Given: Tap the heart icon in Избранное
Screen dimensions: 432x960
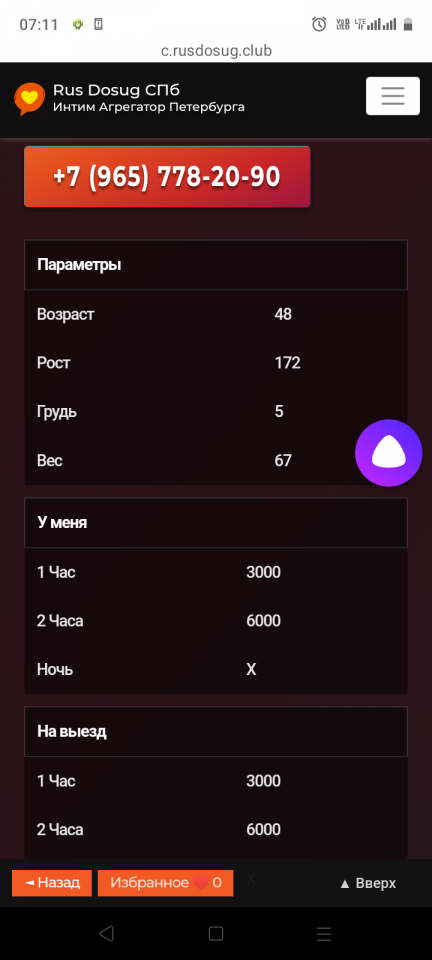Looking at the screenshot, I should (201, 883).
